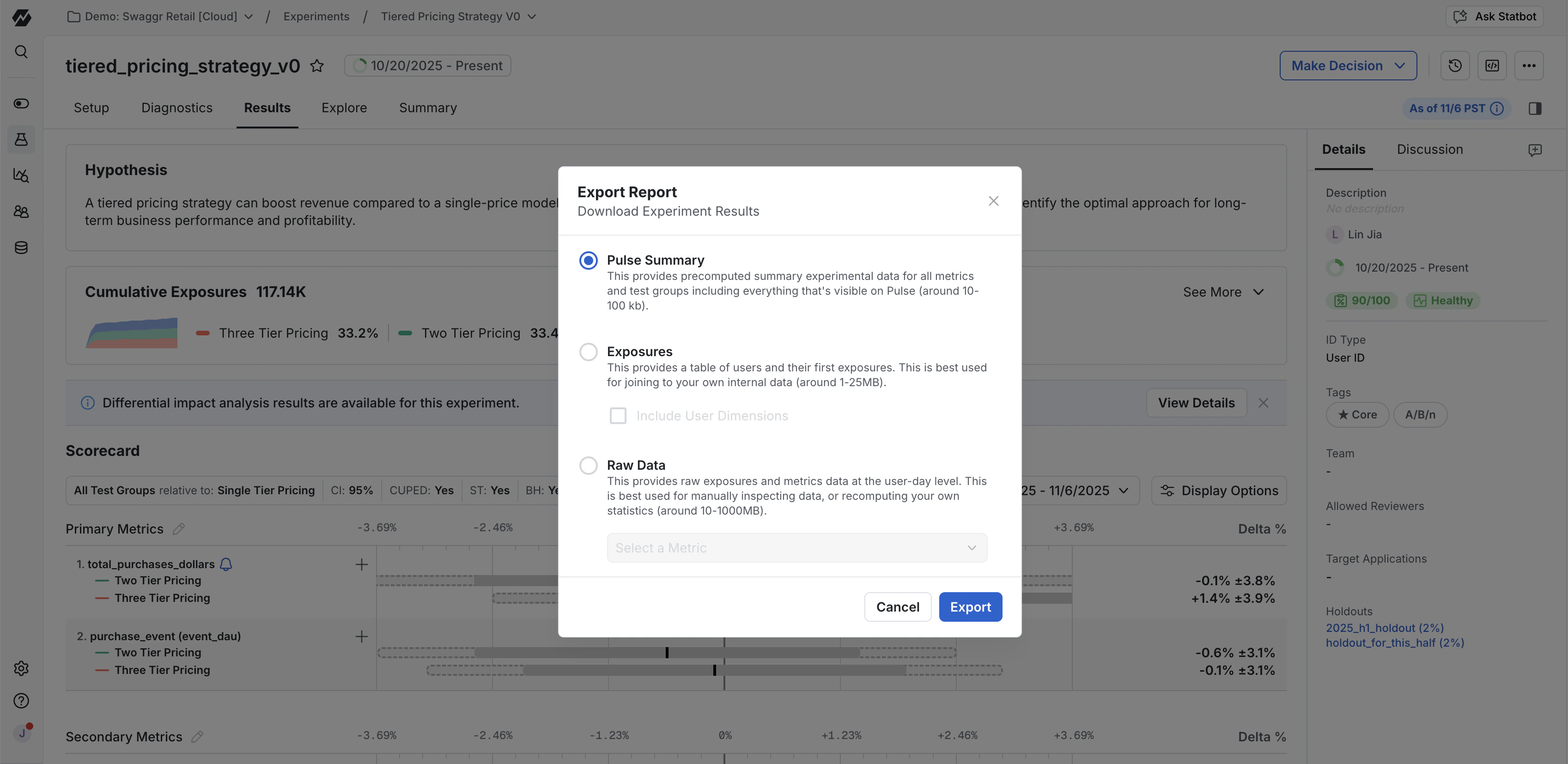Open the Tiered Pricing Strategy V0 breadcrumb dropdown

coord(532,17)
